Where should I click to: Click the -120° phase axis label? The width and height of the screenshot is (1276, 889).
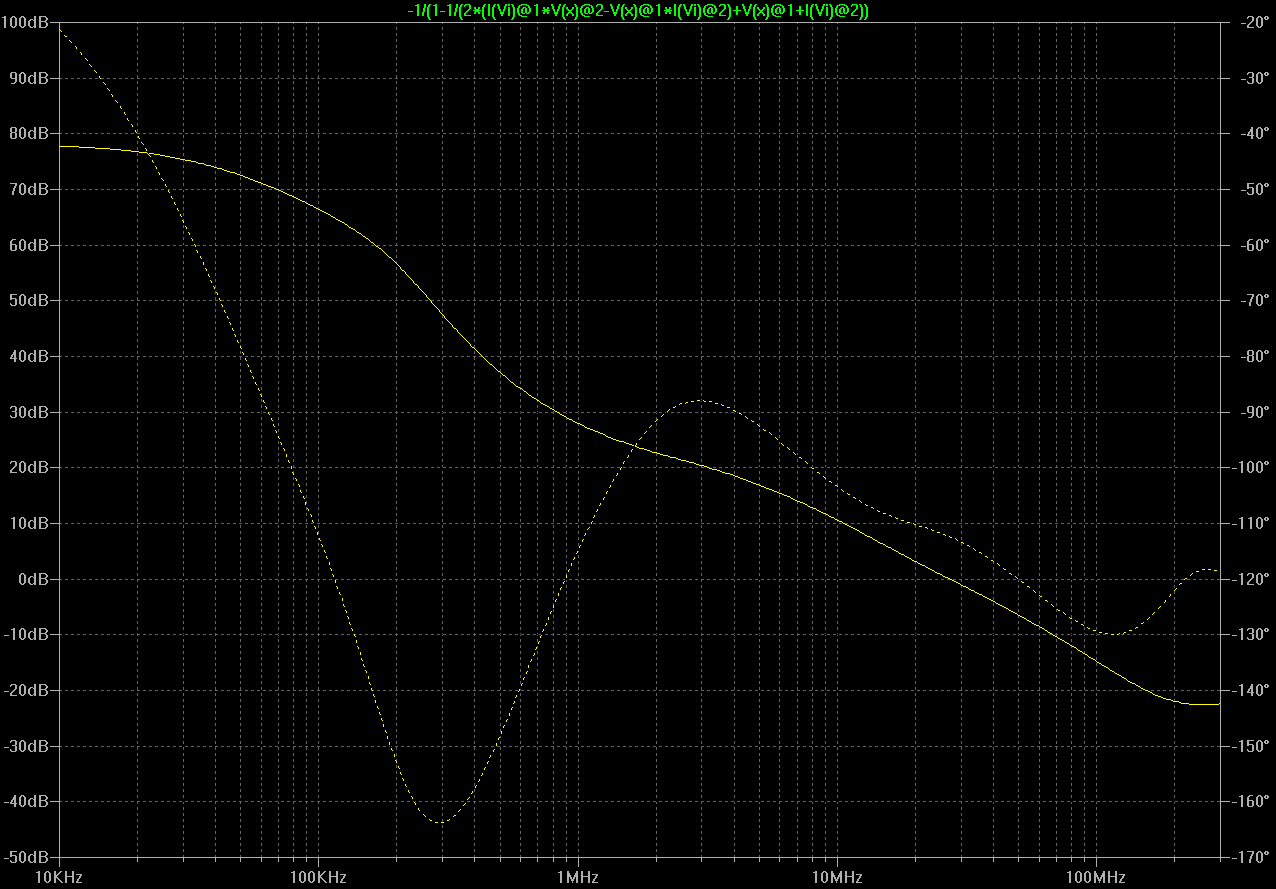1251,579
